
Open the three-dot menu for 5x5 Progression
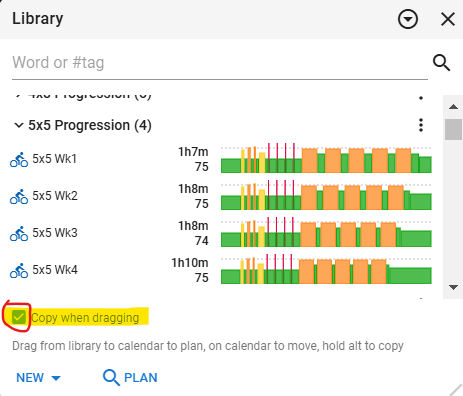tap(421, 125)
